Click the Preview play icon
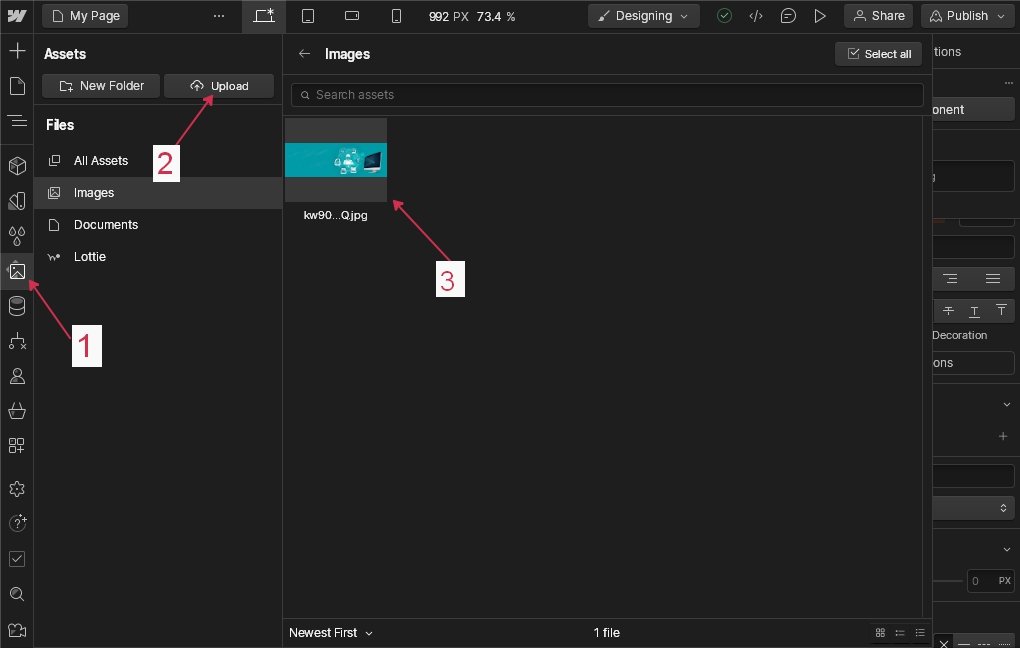This screenshot has height=648, width=1020. click(x=820, y=16)
